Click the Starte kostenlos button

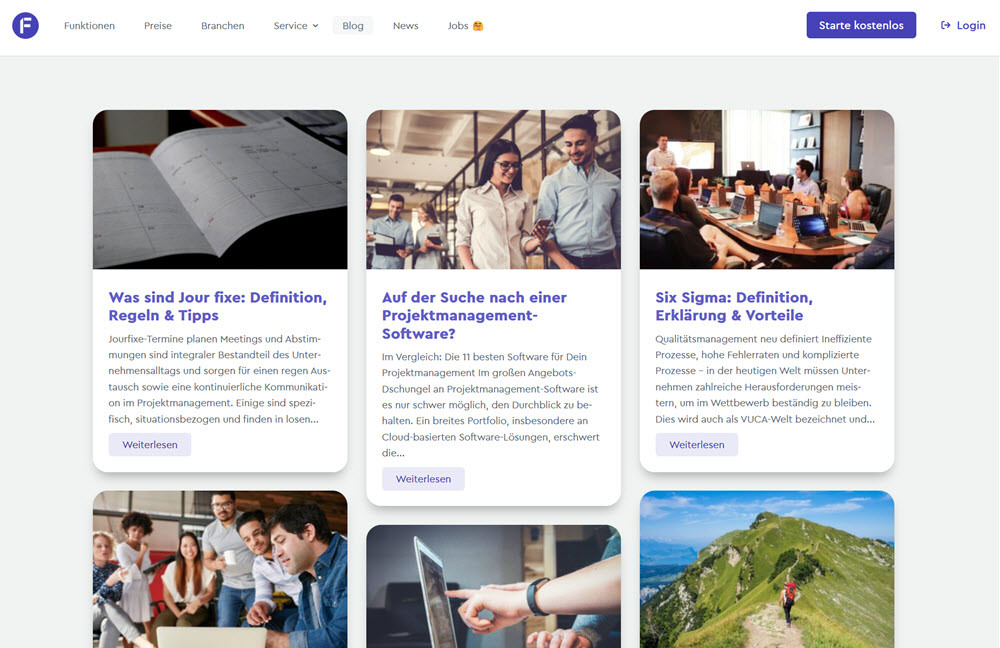[x=861, y=24]
